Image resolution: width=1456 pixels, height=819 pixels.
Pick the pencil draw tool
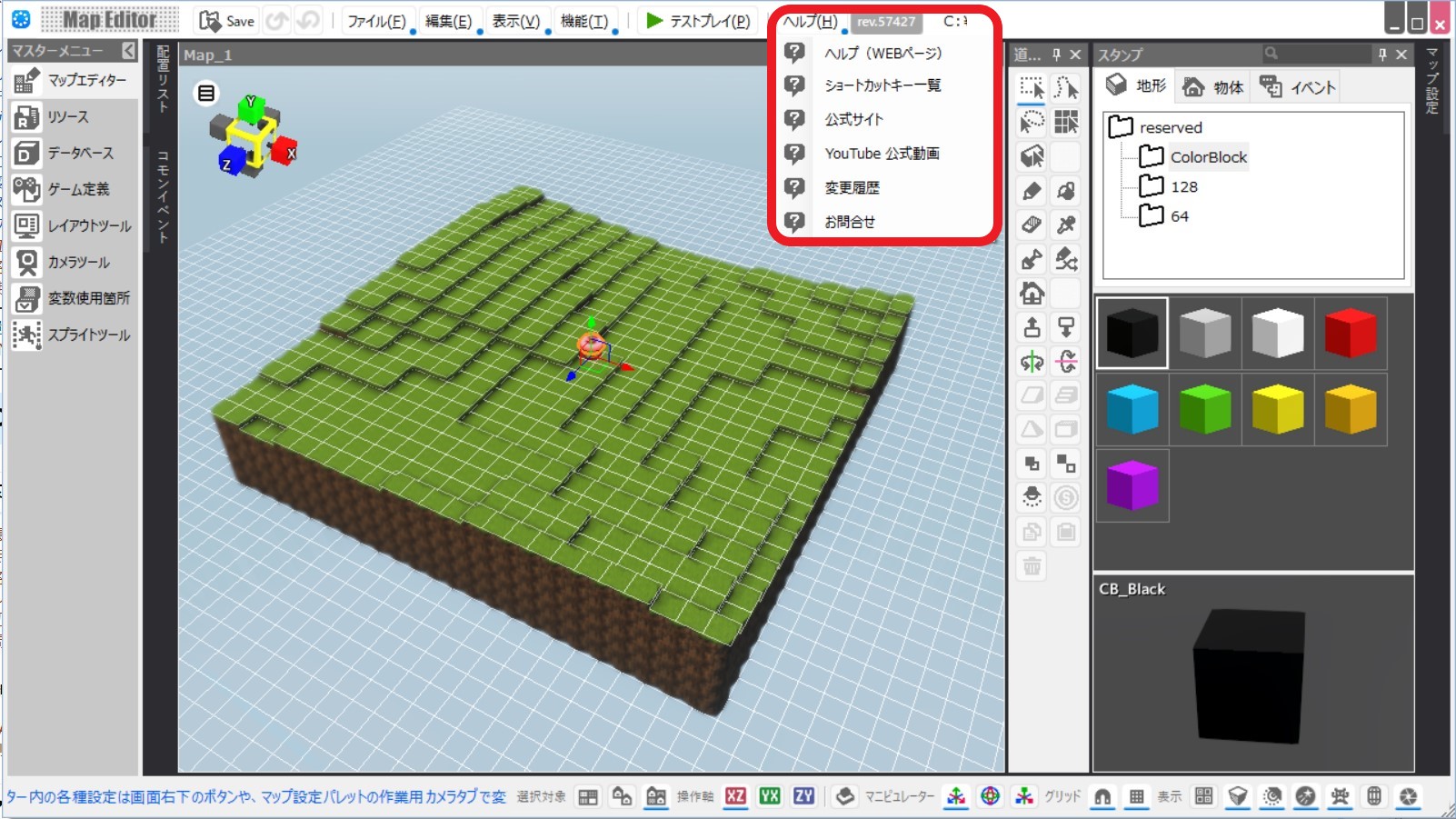coord(1032,191)
